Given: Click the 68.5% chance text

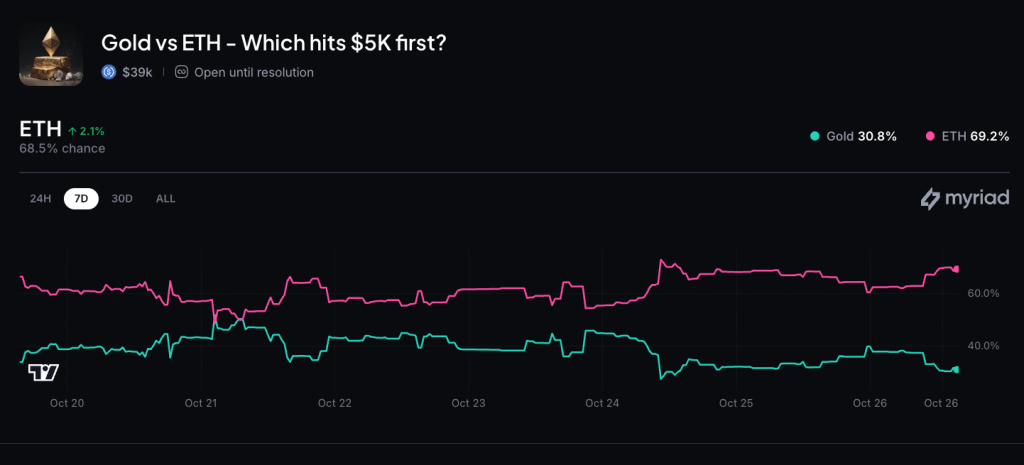Looking at the screenshot, I should point(62,149).
